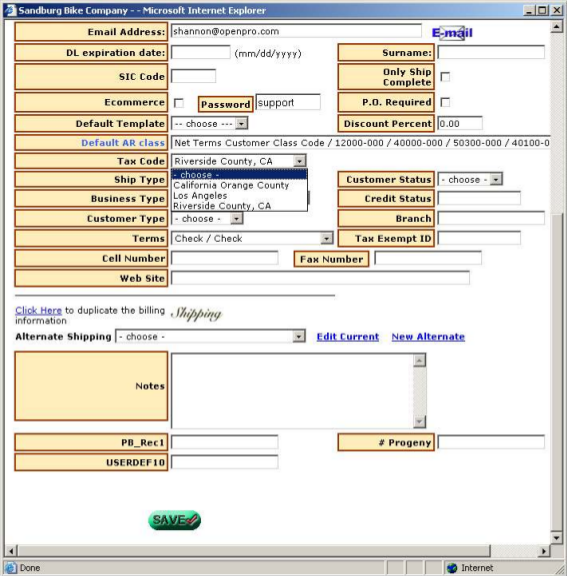Click the Default AR class link
The height and width of the screenshot is (576, 567).
(123, 143)
